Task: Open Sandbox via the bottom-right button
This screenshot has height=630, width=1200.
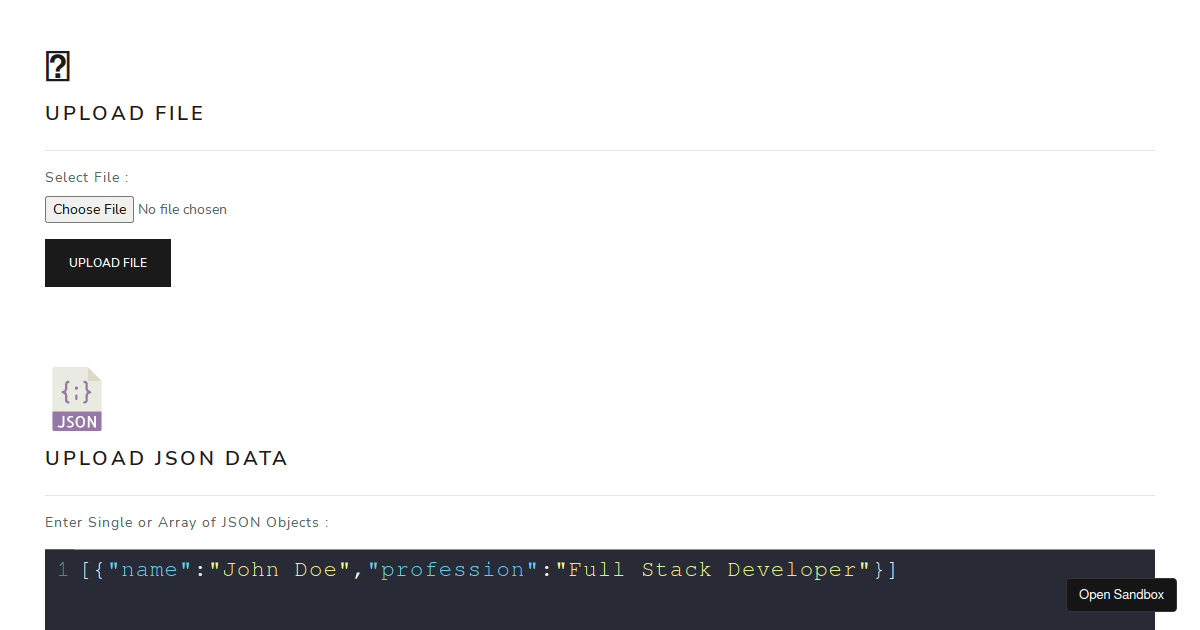Action: 1121,595
